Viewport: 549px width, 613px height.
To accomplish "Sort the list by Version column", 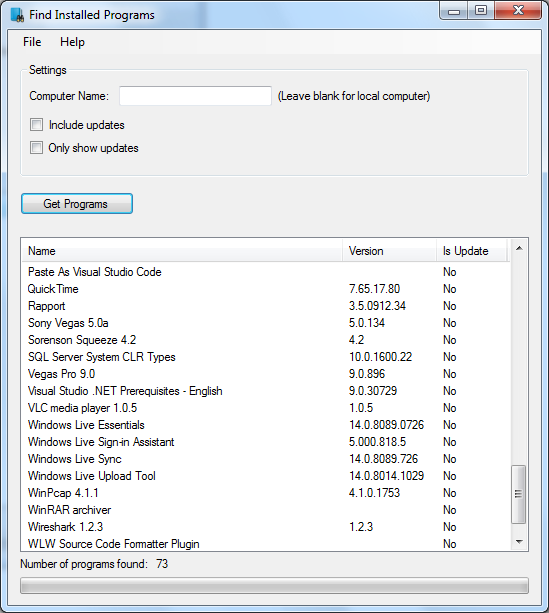I will pyautogui.click(x=389, y=251).
